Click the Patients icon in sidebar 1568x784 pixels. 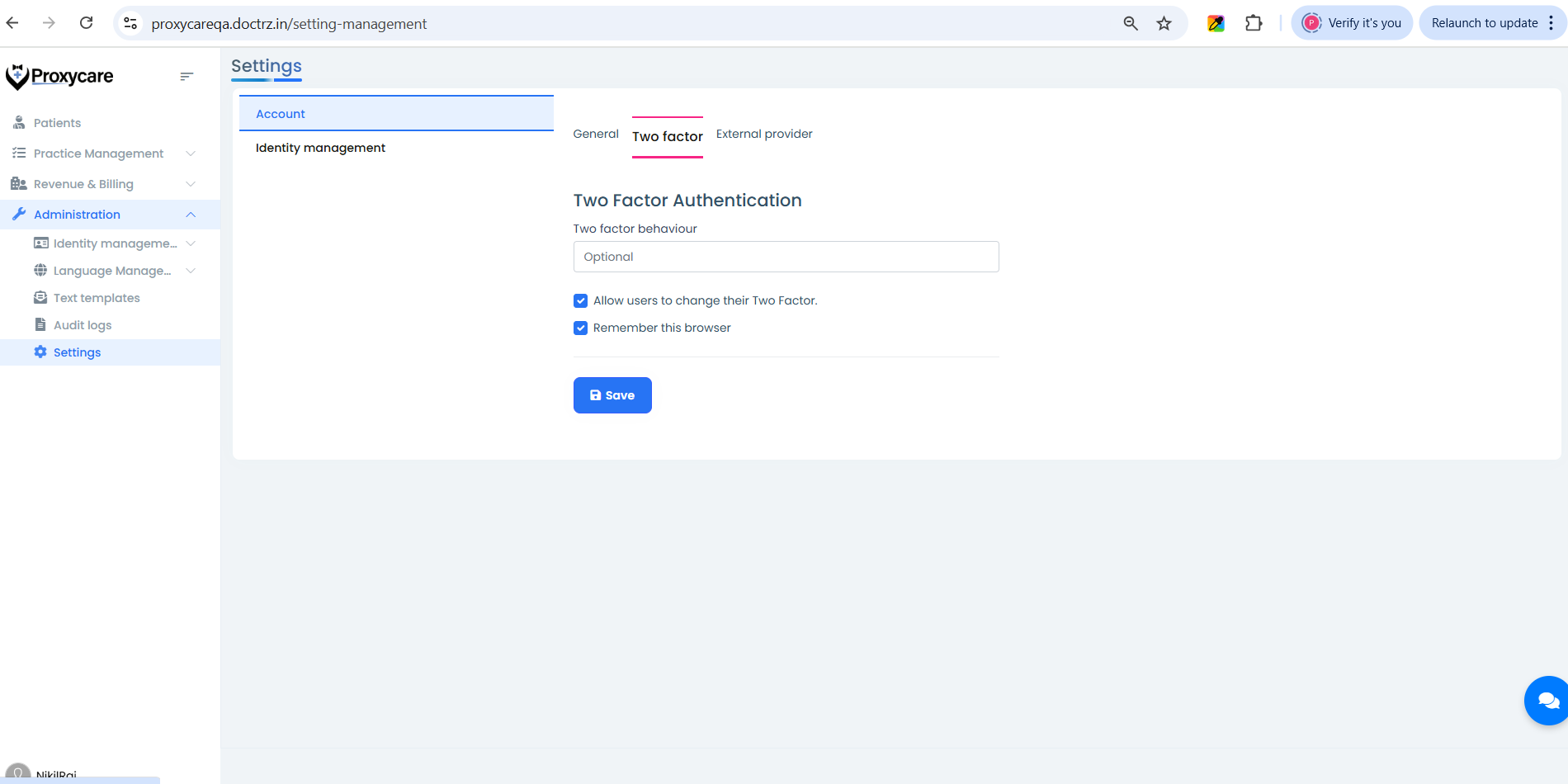point(19,123)
